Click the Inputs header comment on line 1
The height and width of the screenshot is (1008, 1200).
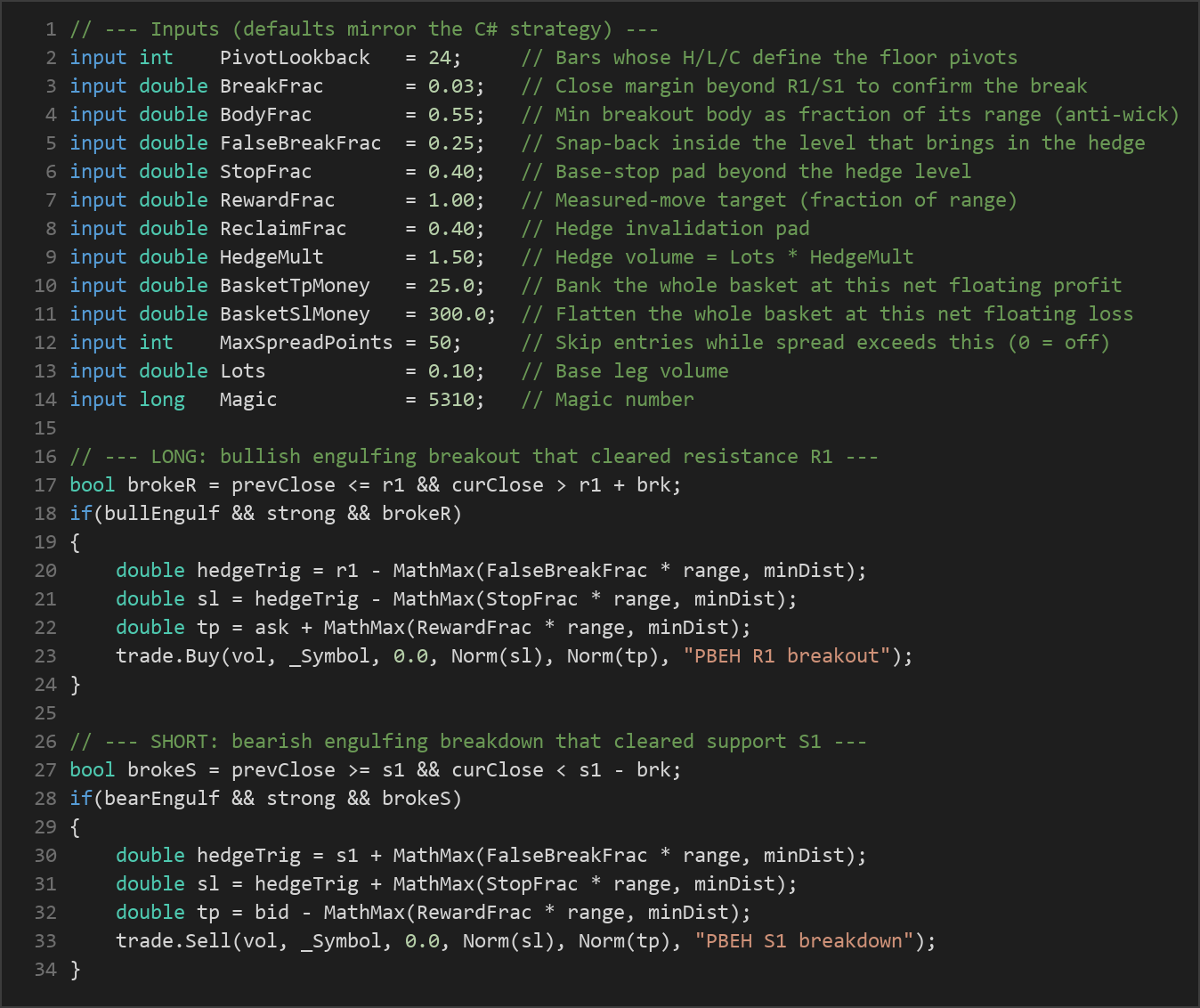click(364, 29)
